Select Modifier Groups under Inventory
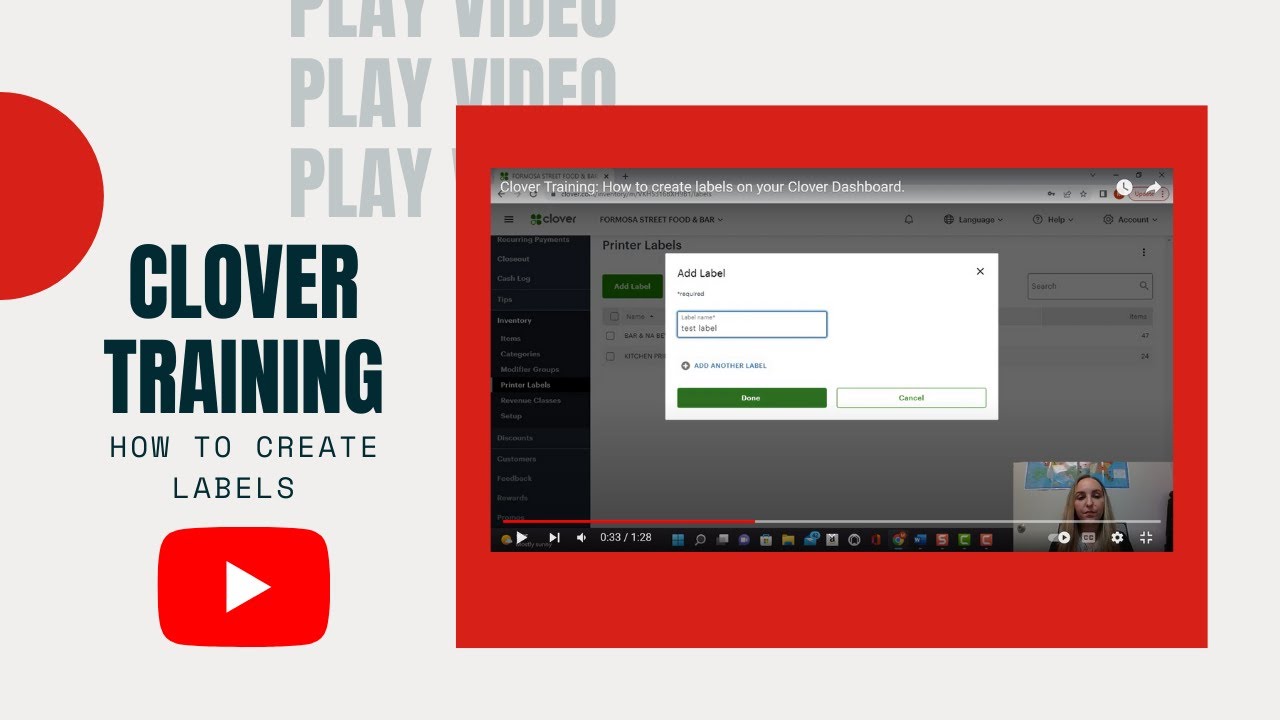 530,369
